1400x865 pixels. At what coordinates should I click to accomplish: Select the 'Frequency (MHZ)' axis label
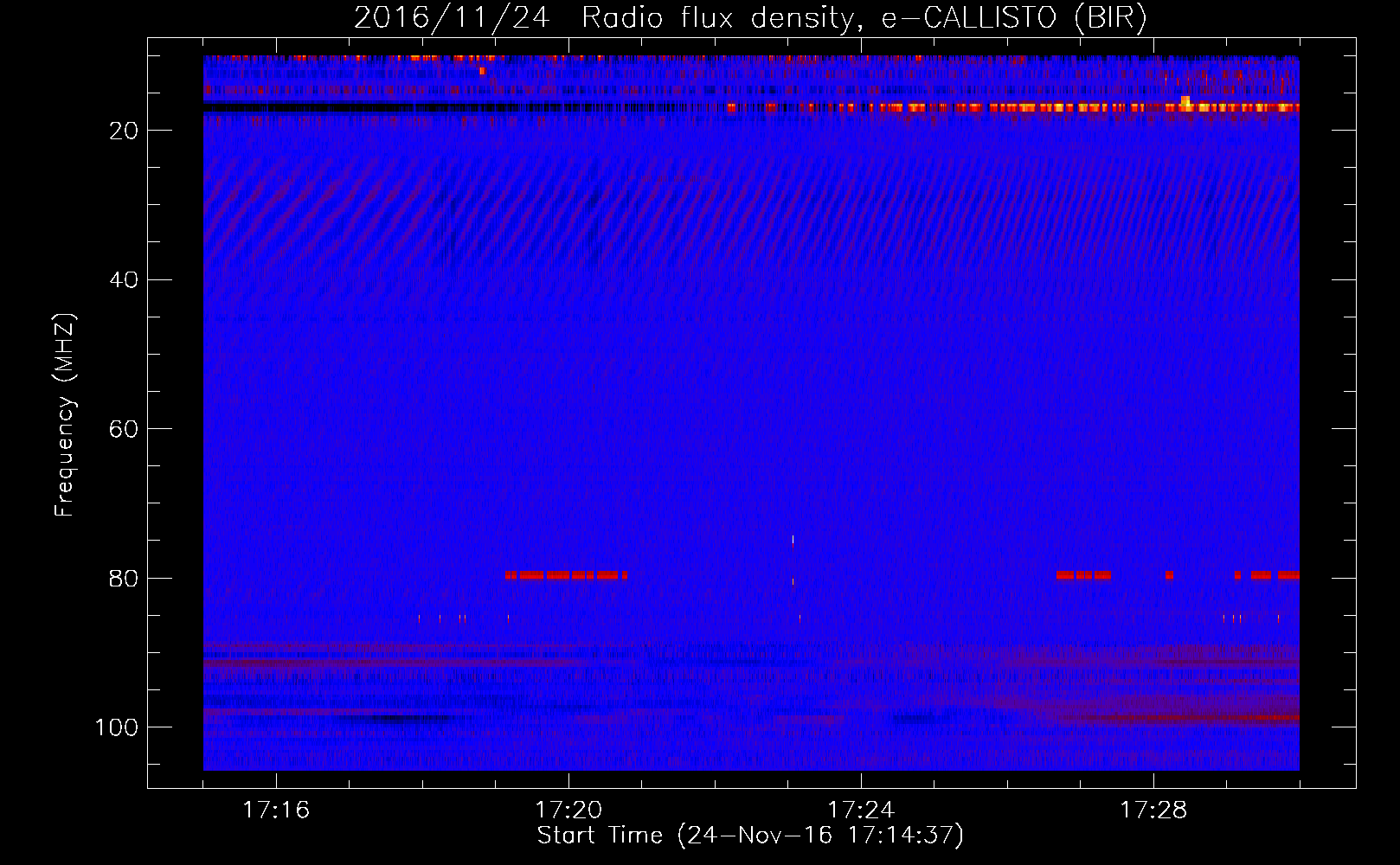65,415
